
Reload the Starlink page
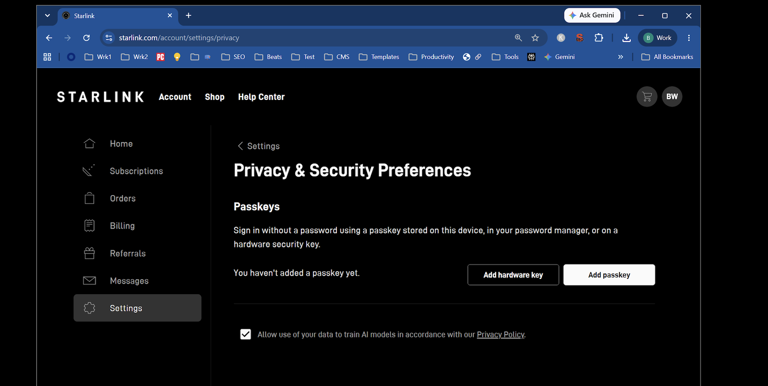tap(86, 38)
